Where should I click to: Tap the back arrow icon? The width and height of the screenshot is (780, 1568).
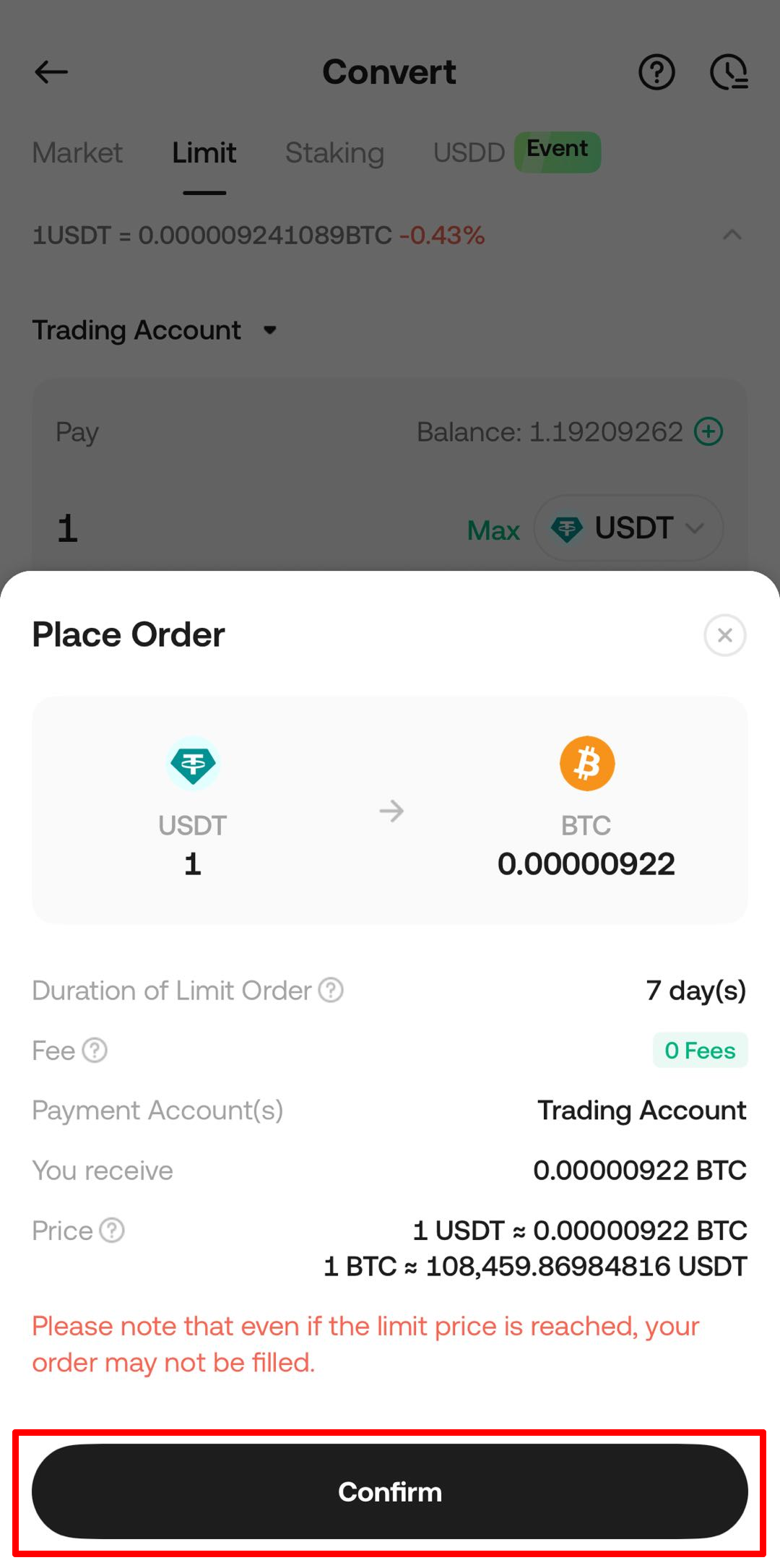[51, 72]
